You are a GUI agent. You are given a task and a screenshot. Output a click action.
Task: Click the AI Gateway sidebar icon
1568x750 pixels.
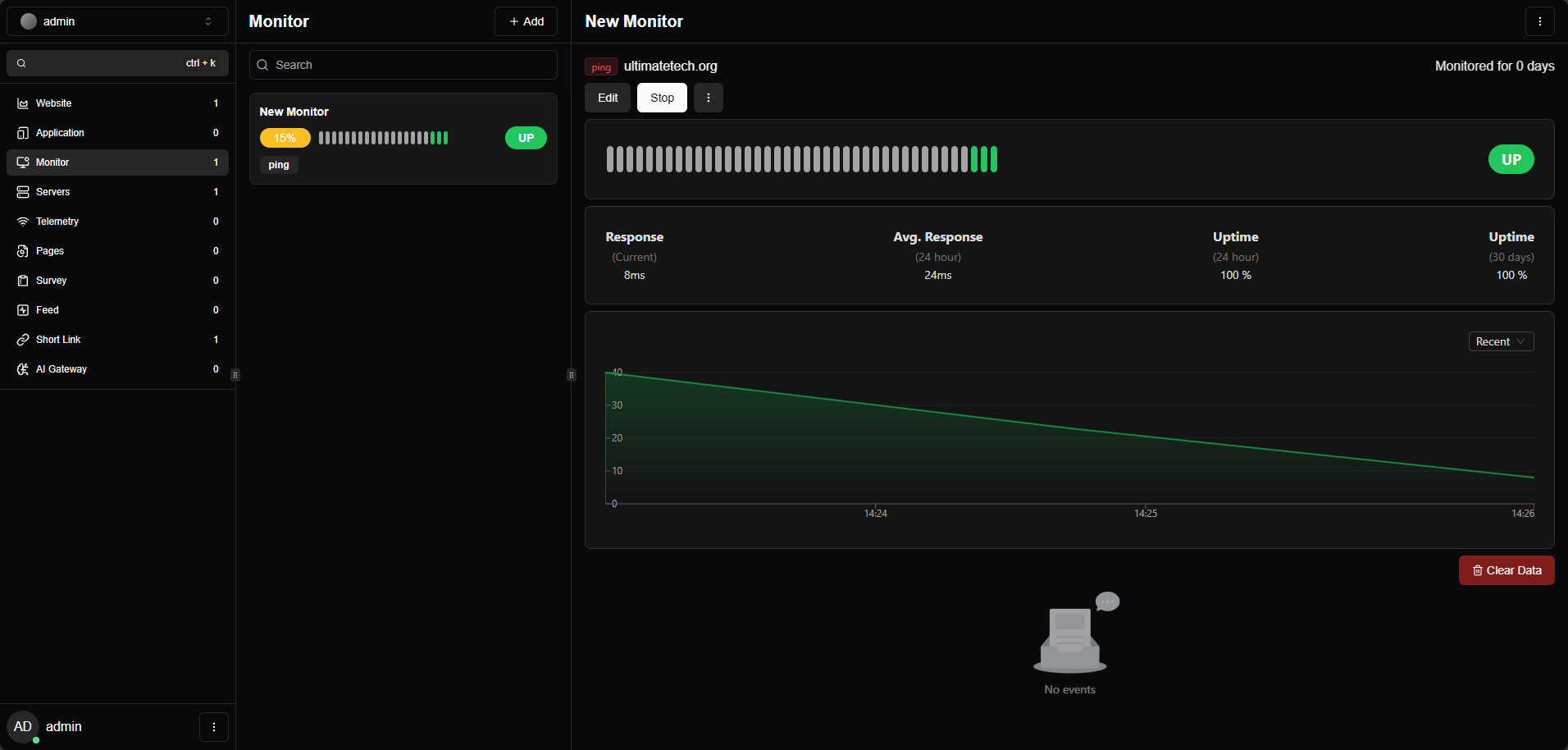point(23,369)
